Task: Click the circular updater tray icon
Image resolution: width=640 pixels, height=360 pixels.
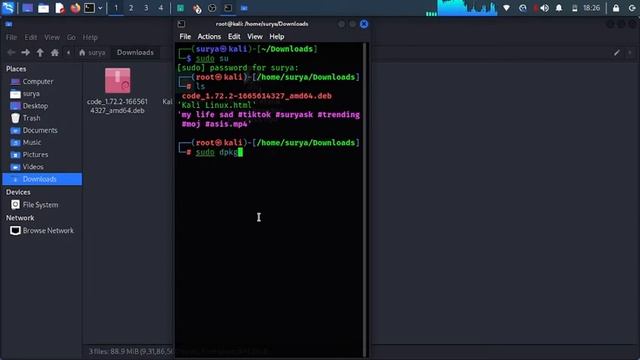Action: click(x=522, y=8)
